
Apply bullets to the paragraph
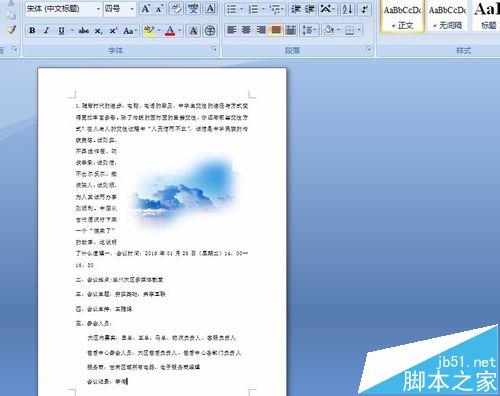(x=232, y=9)
